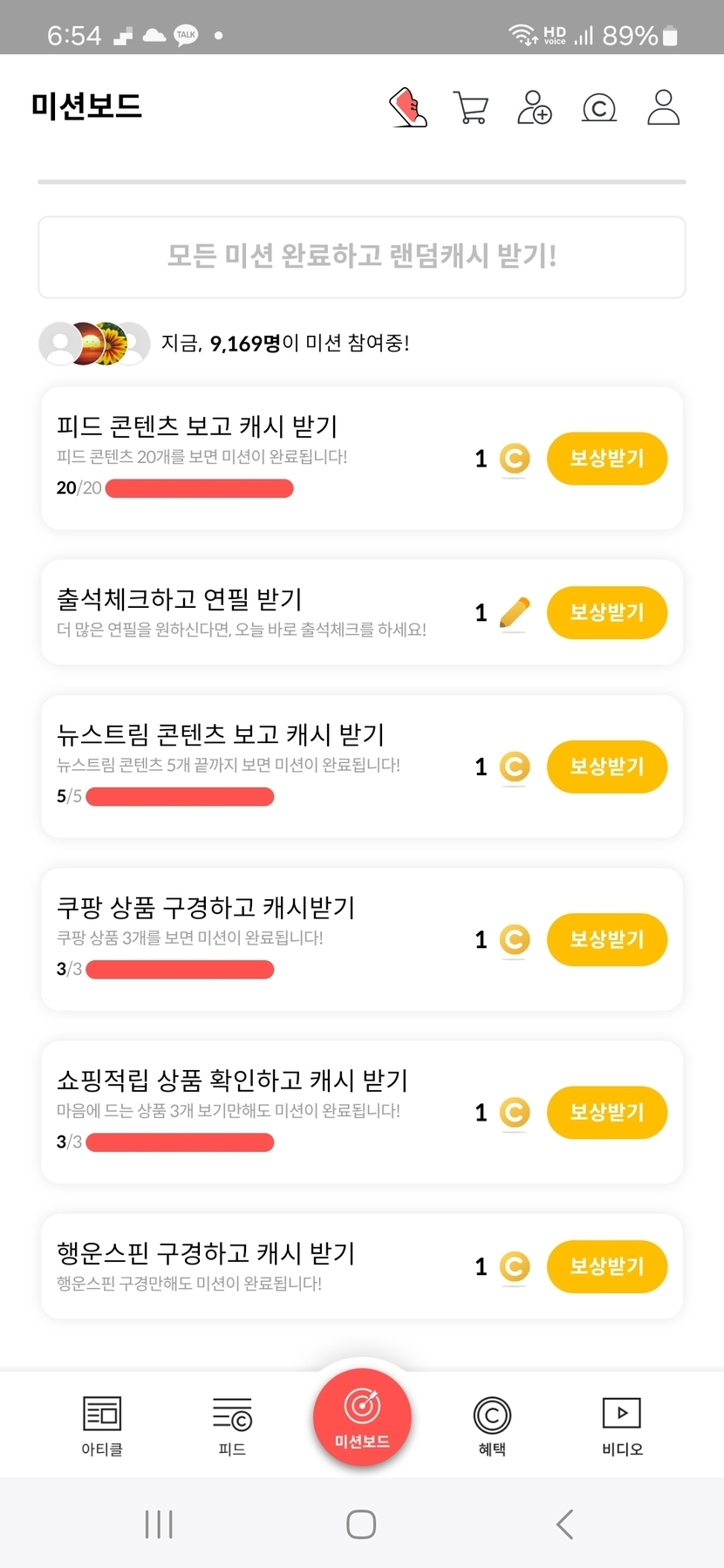Tap the Android home button
Viewport: 724px width, 1568px height.
point(361,1524)
